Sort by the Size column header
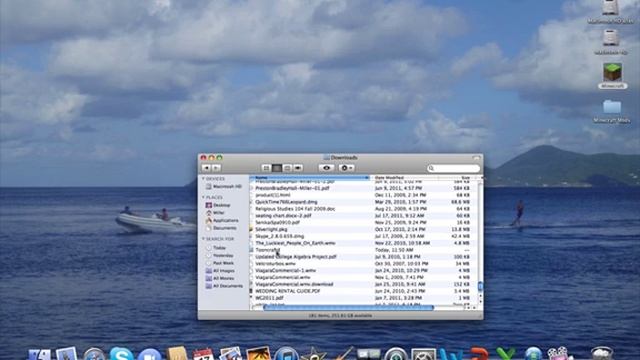The height and width of the screenshot is (360, 640). point(456,178)
